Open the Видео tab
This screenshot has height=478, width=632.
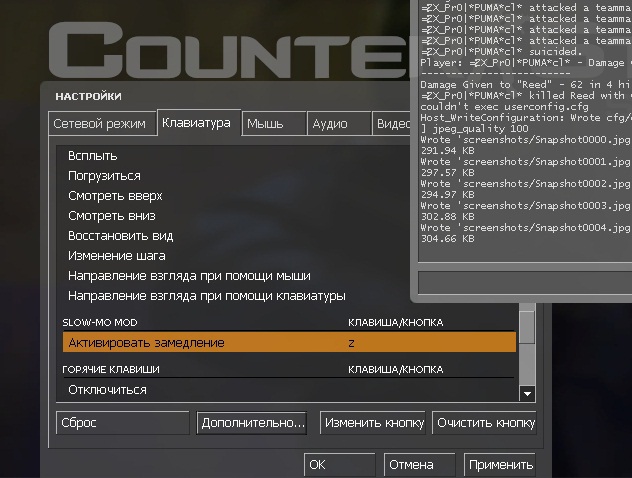point(392,124)
